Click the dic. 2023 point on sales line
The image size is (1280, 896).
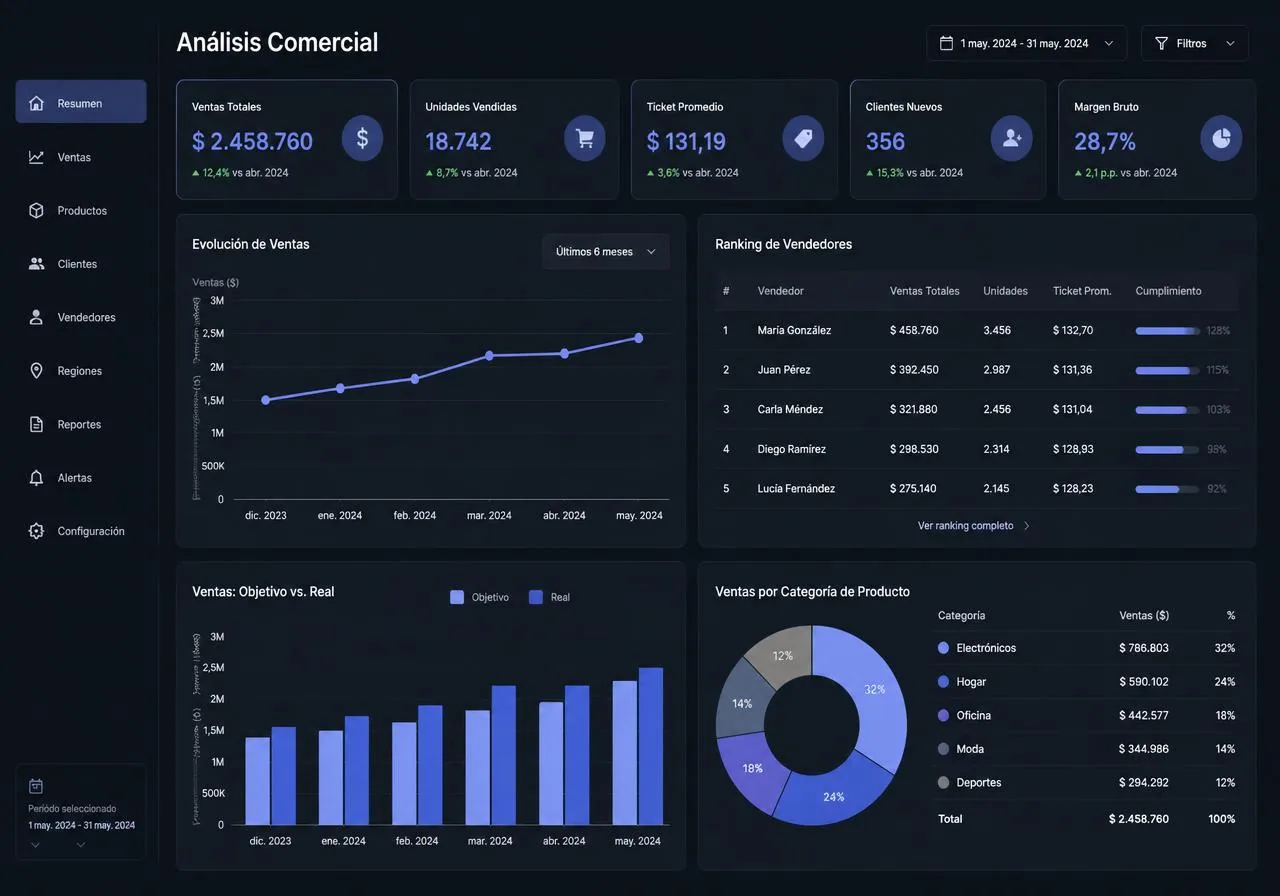pos(265,400)
